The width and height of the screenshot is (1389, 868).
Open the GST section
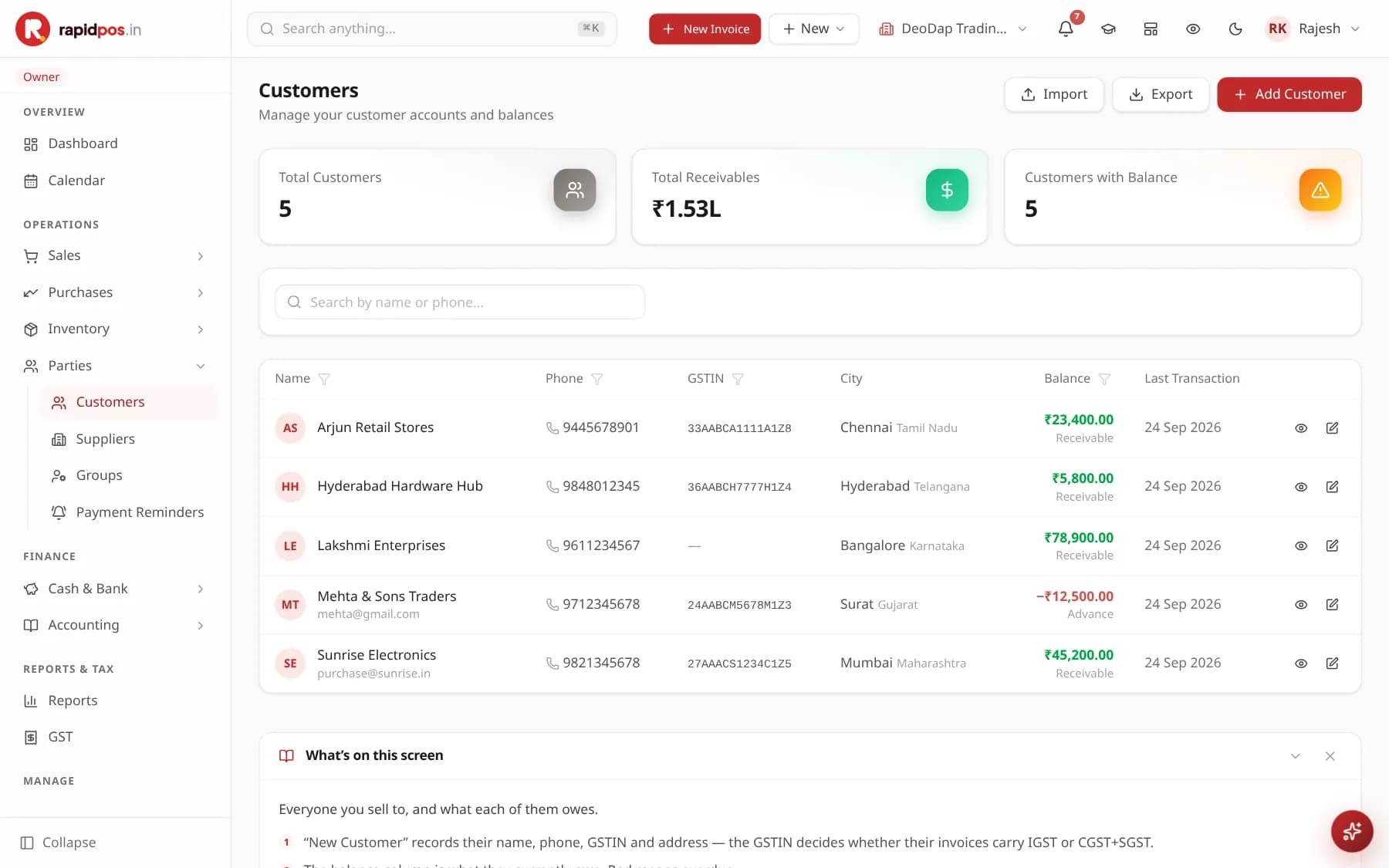[x=115, y=737]
